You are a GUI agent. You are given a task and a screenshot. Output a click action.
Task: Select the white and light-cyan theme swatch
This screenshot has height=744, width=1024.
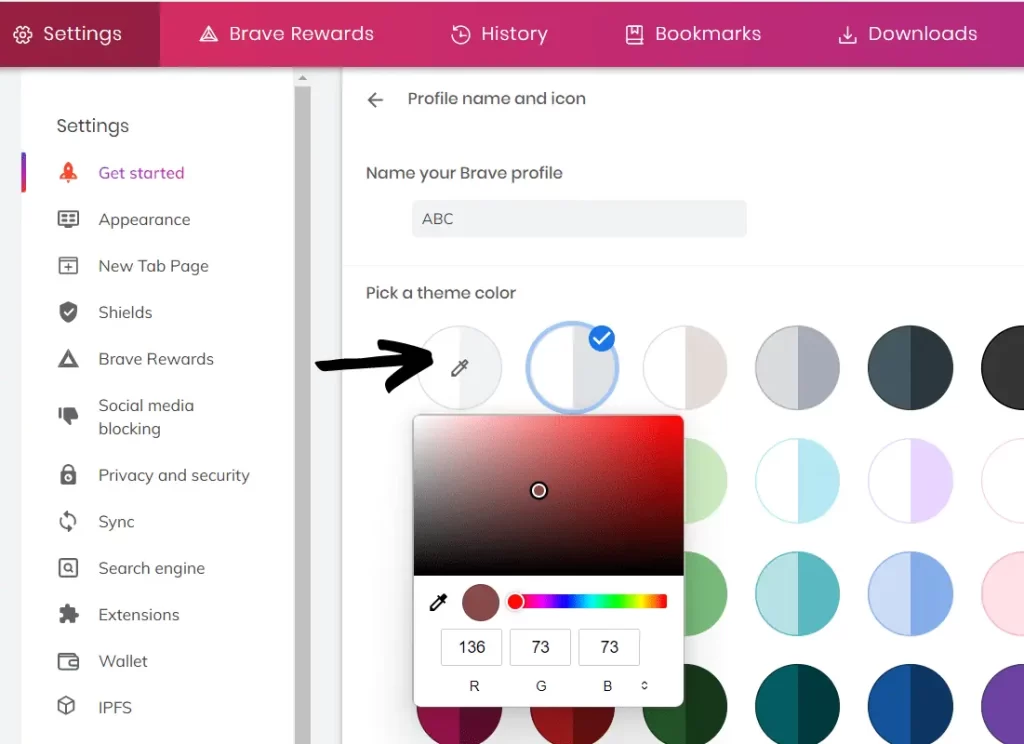pos(797,481)
